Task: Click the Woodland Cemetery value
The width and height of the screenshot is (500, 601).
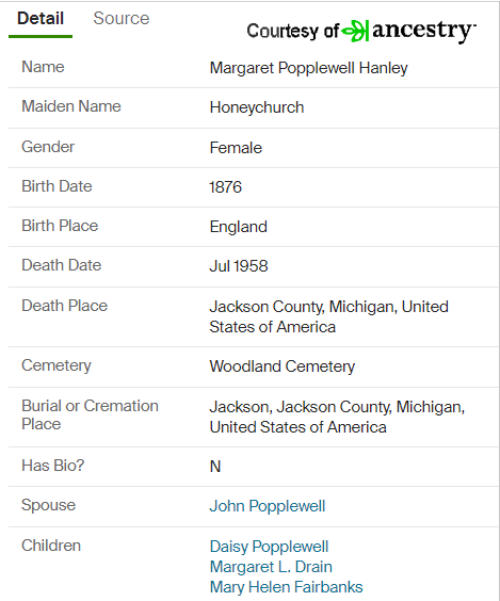Action: [282, 366]
